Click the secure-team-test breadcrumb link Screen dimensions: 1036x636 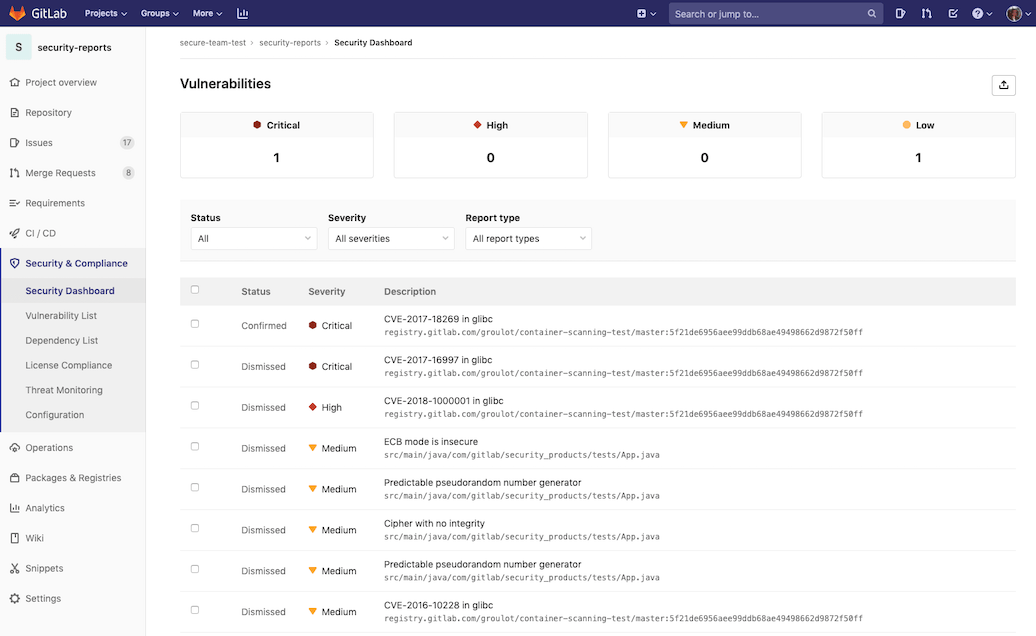tap(214, 43)
